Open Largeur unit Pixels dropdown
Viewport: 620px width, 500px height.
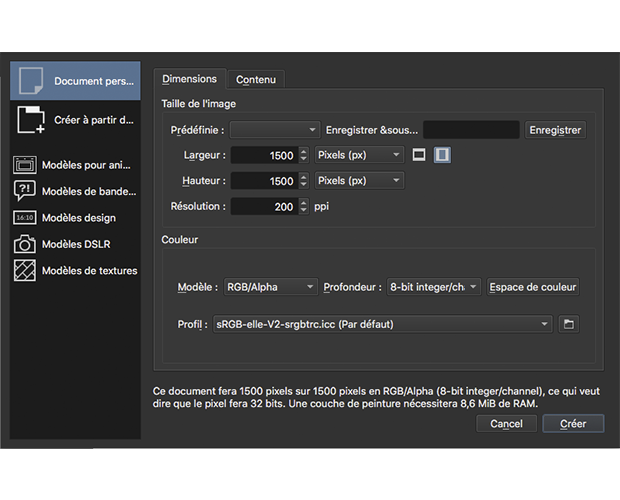[x=359, y=155]
